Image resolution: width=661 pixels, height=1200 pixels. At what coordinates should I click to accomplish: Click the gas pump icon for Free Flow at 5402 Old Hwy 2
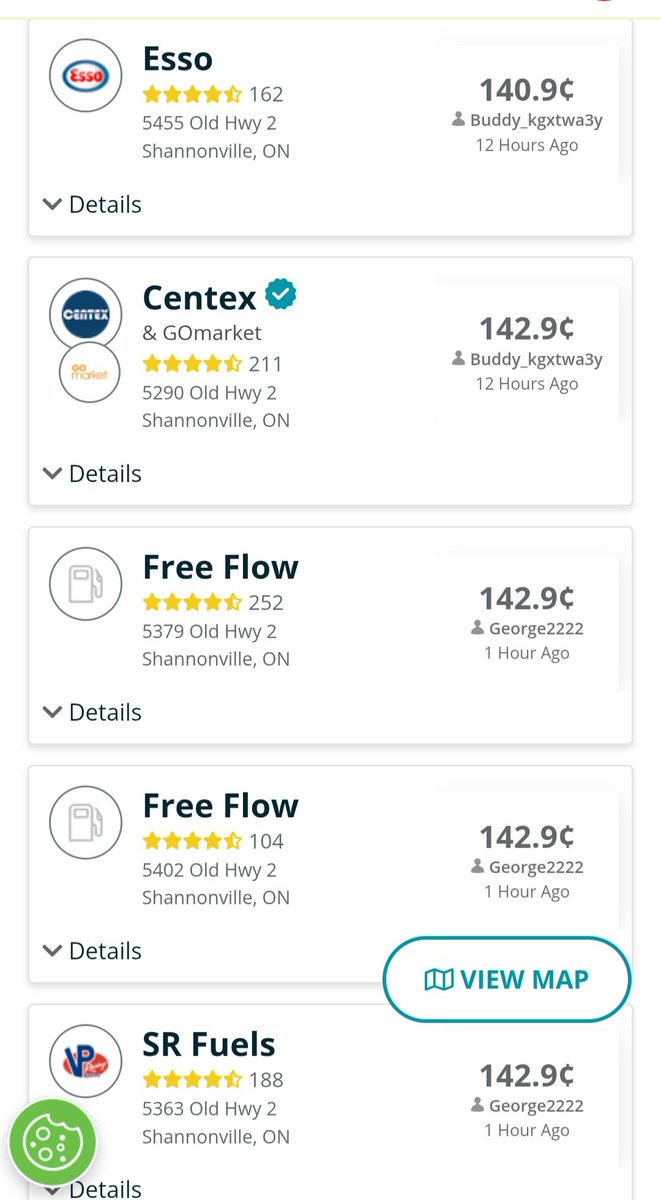coord(86,823)
